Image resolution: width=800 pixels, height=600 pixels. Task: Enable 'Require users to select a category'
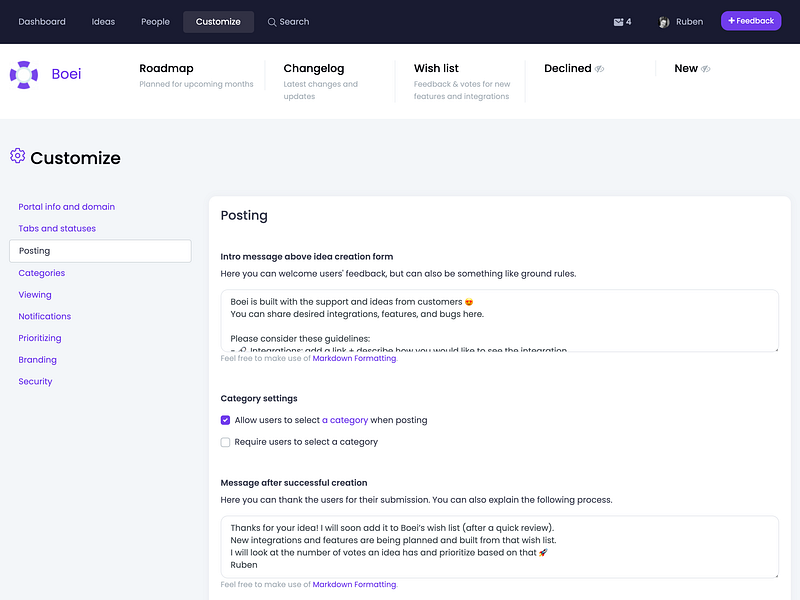tap(225, 442)
